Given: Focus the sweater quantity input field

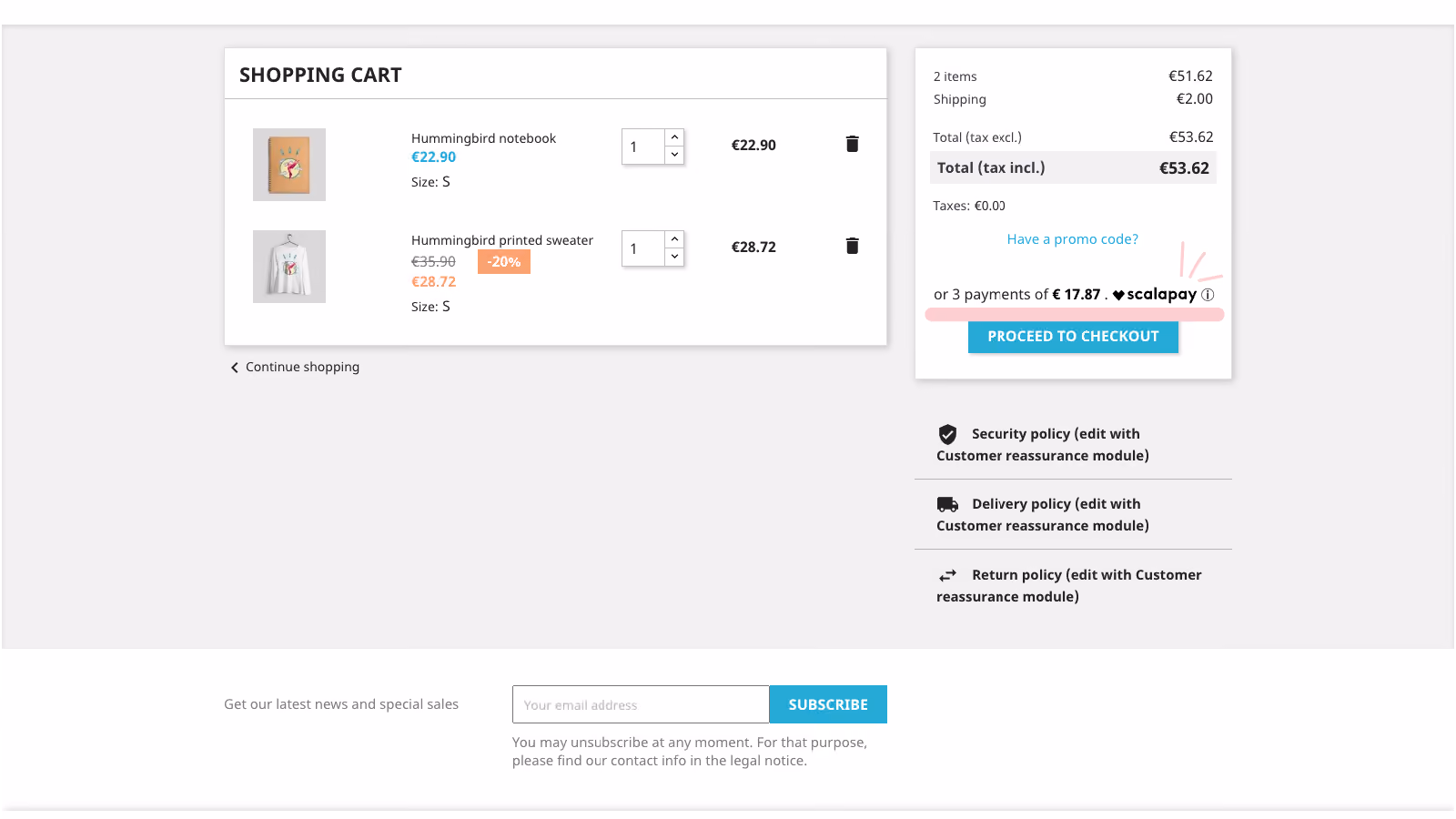Looking at the screenshot, I should coord(643,248).
